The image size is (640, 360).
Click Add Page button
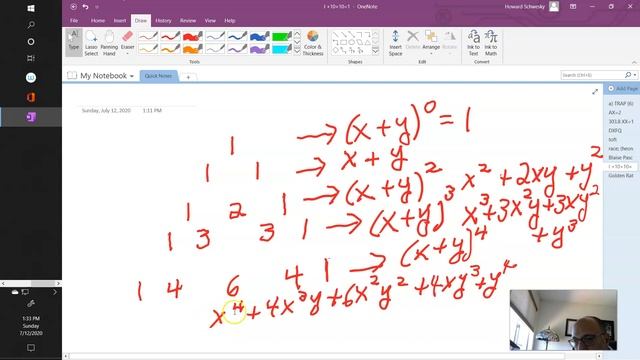(623, 89)
